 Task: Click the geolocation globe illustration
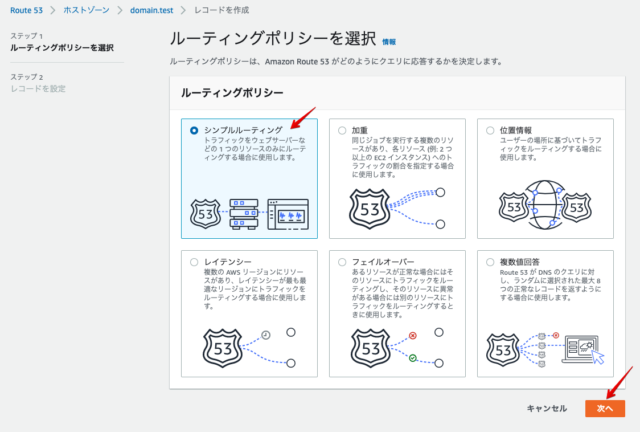[545, 205]
